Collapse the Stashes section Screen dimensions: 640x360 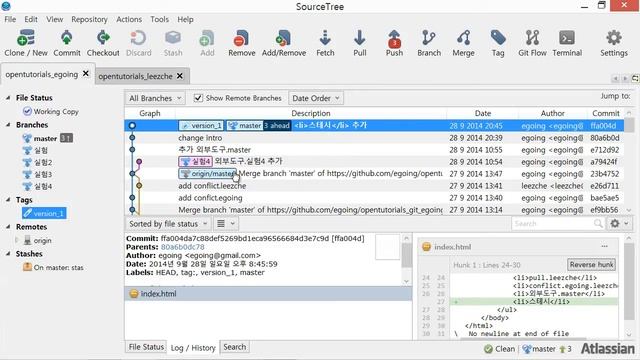coord(8,253)
